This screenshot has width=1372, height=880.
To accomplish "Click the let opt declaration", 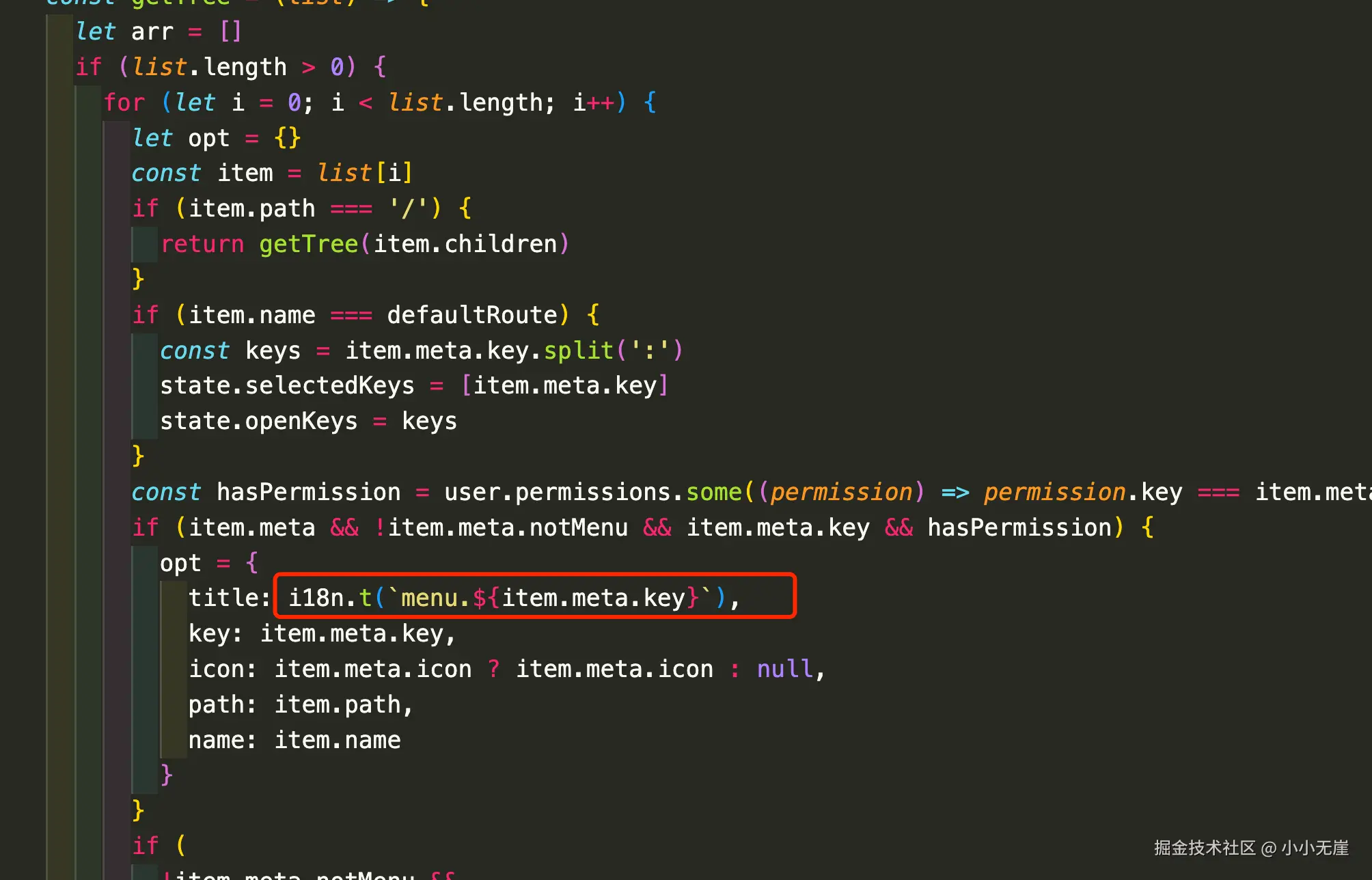I will 216,138.
